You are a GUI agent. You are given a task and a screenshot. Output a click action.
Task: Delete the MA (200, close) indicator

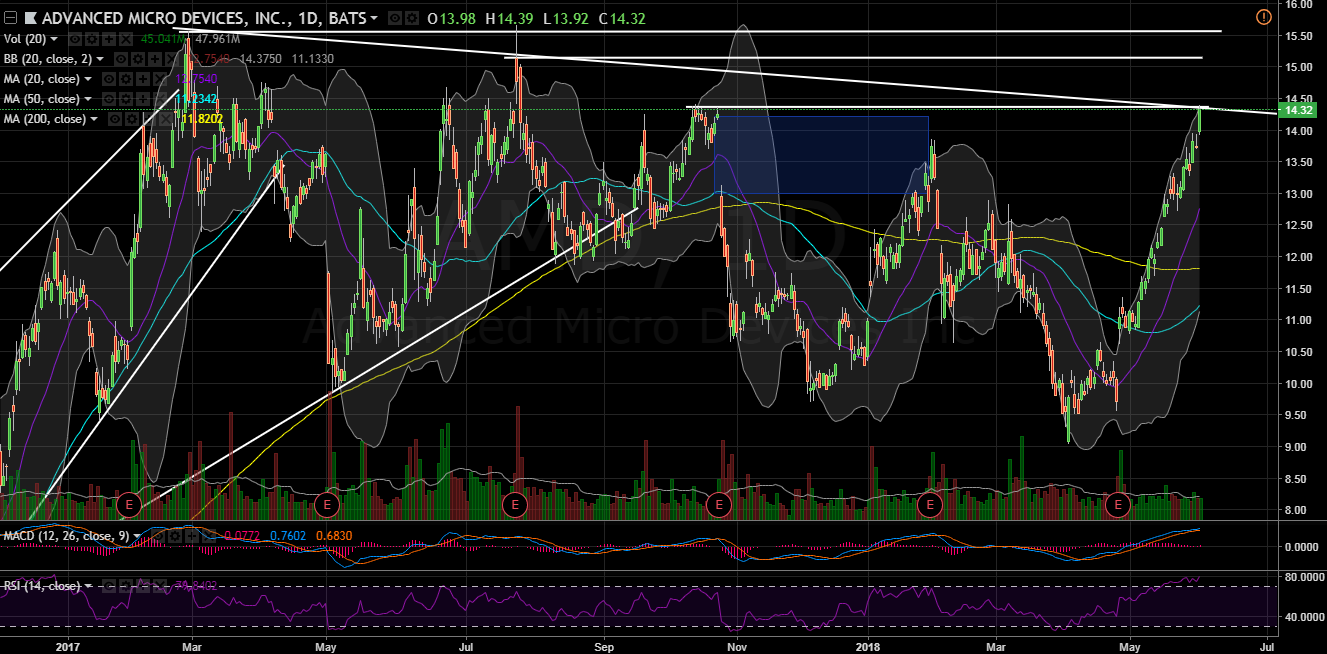pyautogui.click(x=165, y=119)
